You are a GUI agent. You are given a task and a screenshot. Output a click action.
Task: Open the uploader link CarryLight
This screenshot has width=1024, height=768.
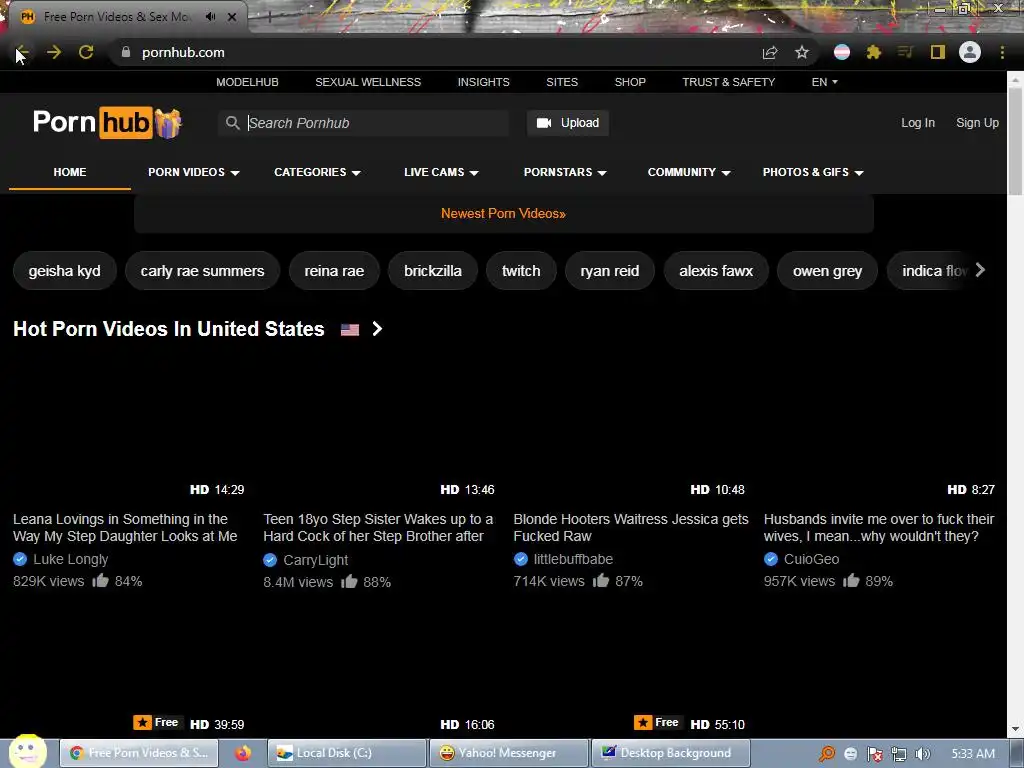click(315, 560)
